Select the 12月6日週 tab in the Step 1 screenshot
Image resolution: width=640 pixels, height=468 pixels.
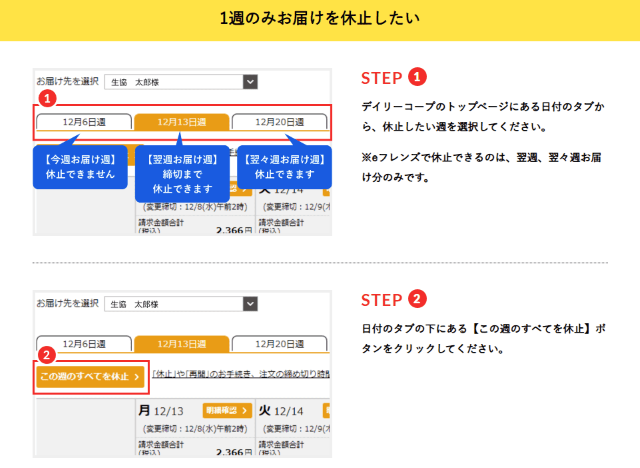[84, 122]
